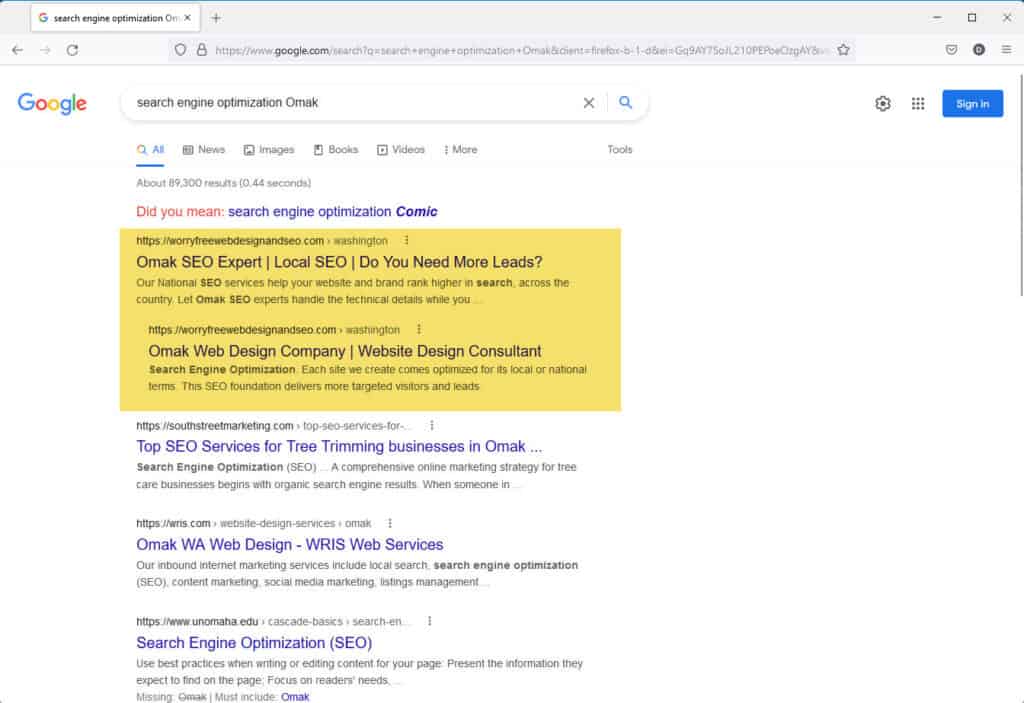The height and width of the screenshot is (703, 1024).
Task: Open the tracking protection shield icon
Action: [x=180, y=50]
